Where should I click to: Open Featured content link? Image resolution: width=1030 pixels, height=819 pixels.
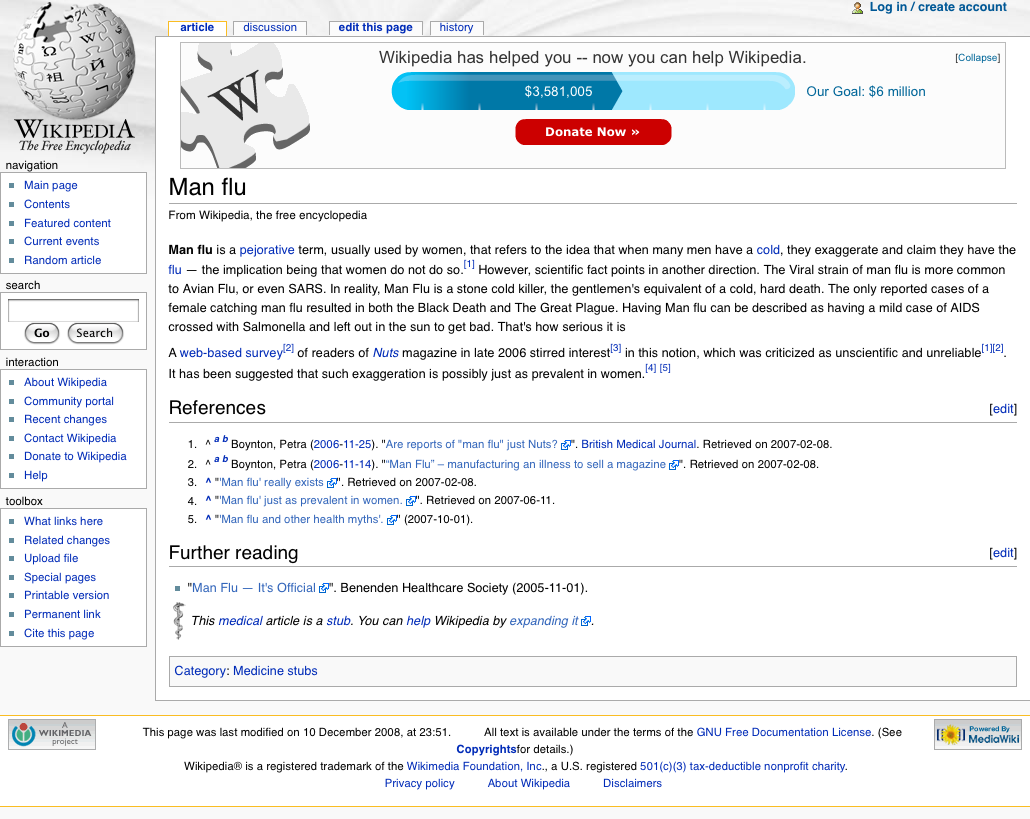tap(68, 223)
